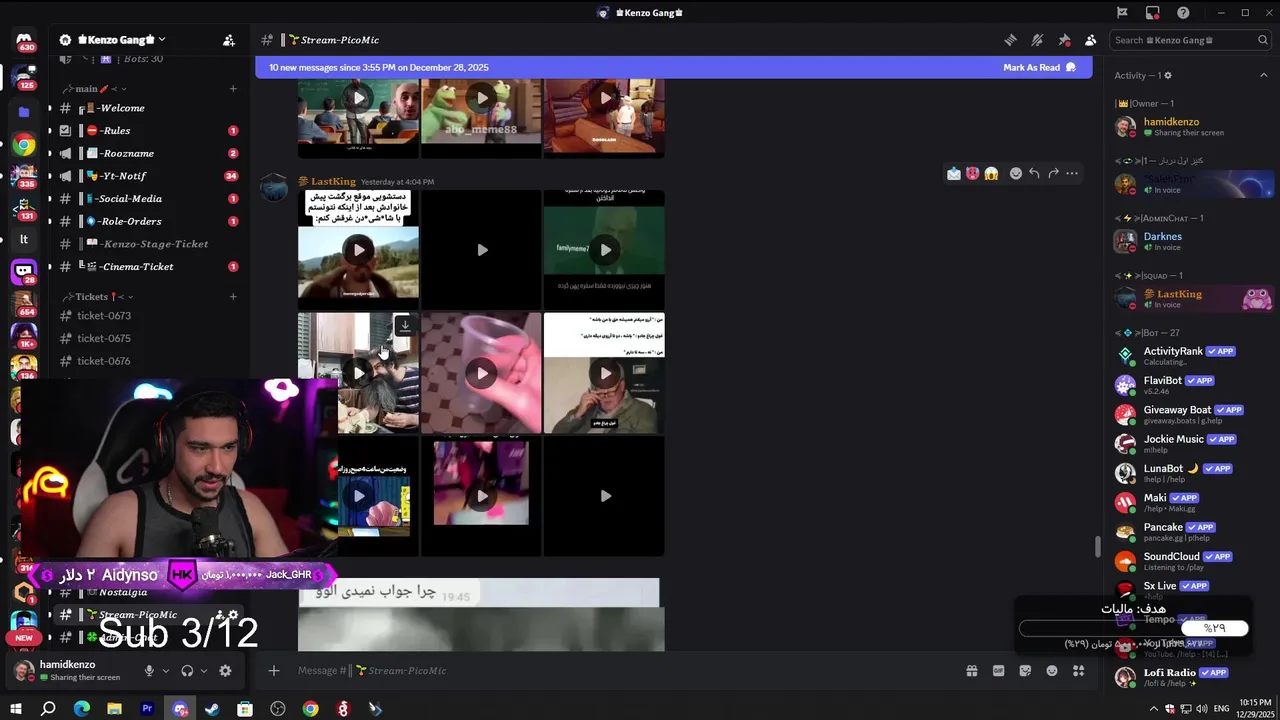Viewport: 1280px width, 720px height.
Task: Open user settings gear next to hamidkenzo
Action: coord(225,671)
